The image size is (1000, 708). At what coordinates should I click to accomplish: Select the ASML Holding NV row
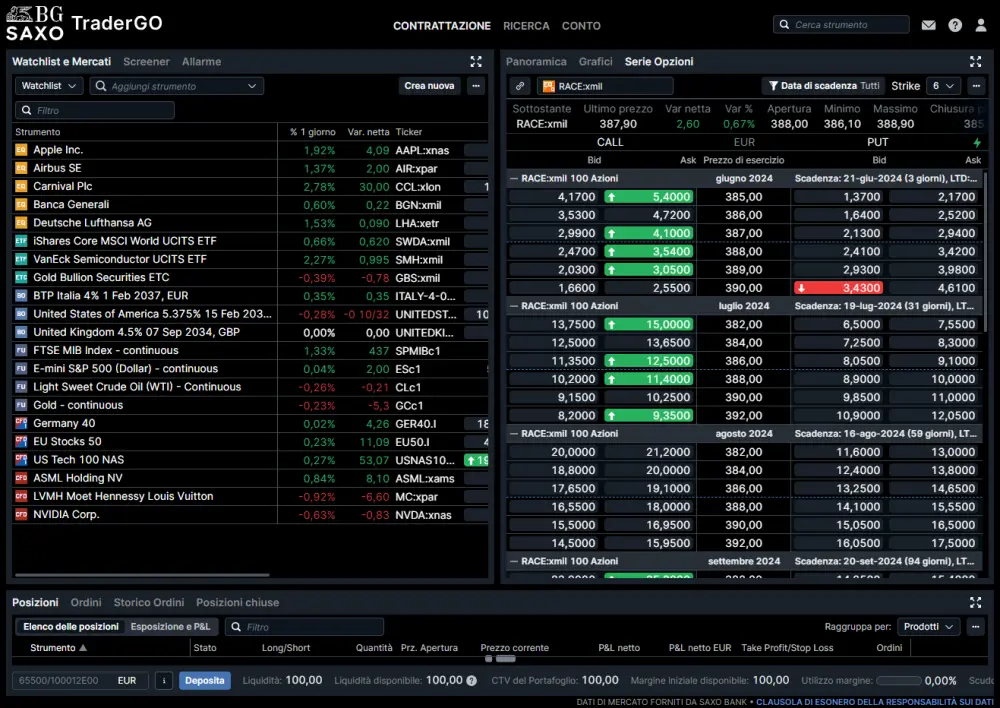(250, 478)
